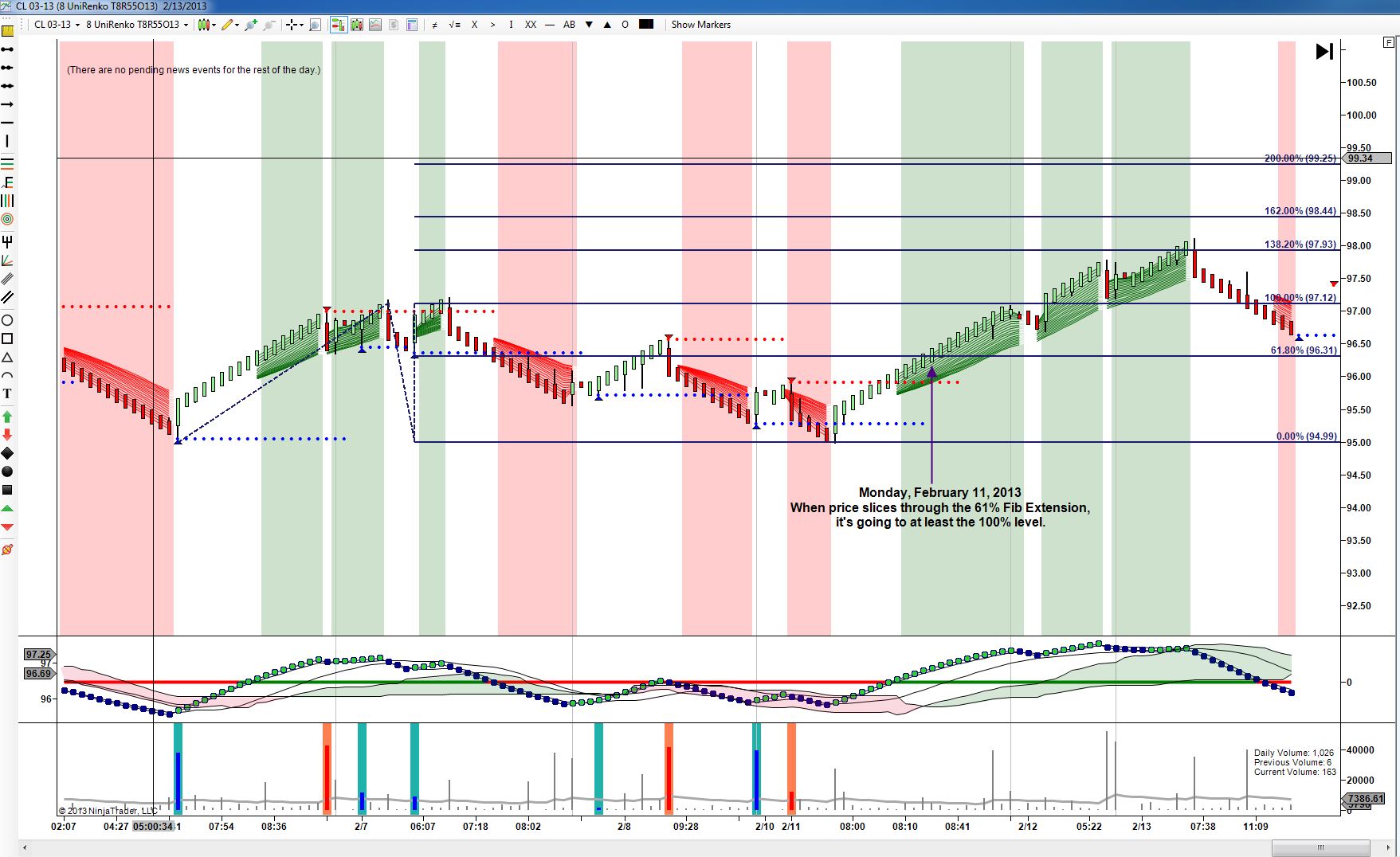
Task: Select the arc drawing tool
Action: (x=7, y=375)
